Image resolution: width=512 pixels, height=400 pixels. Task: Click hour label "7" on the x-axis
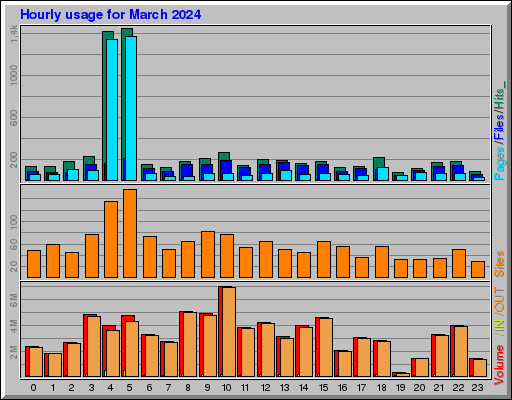point(168,388)
